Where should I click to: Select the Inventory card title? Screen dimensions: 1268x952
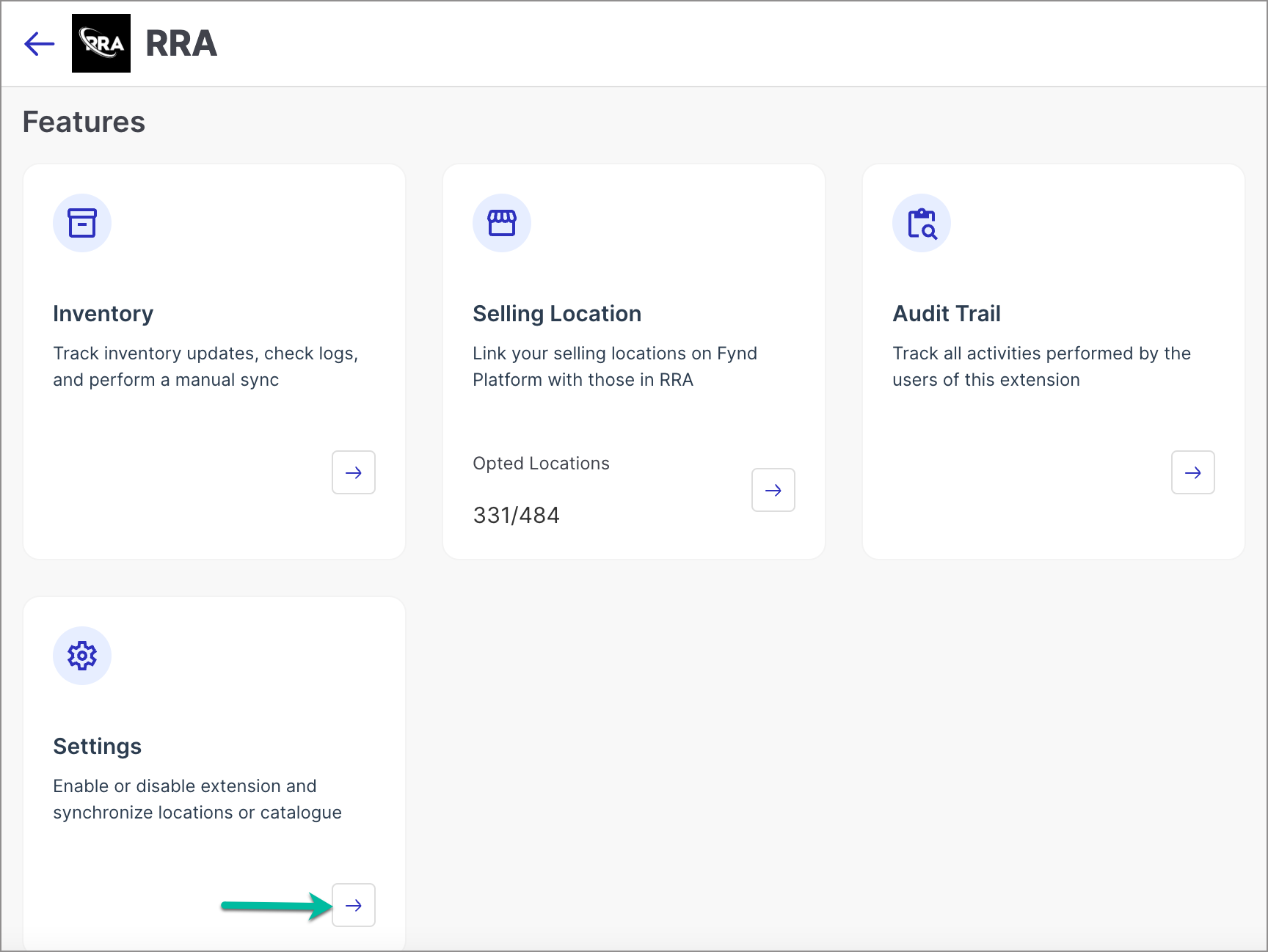coord(103,314)
